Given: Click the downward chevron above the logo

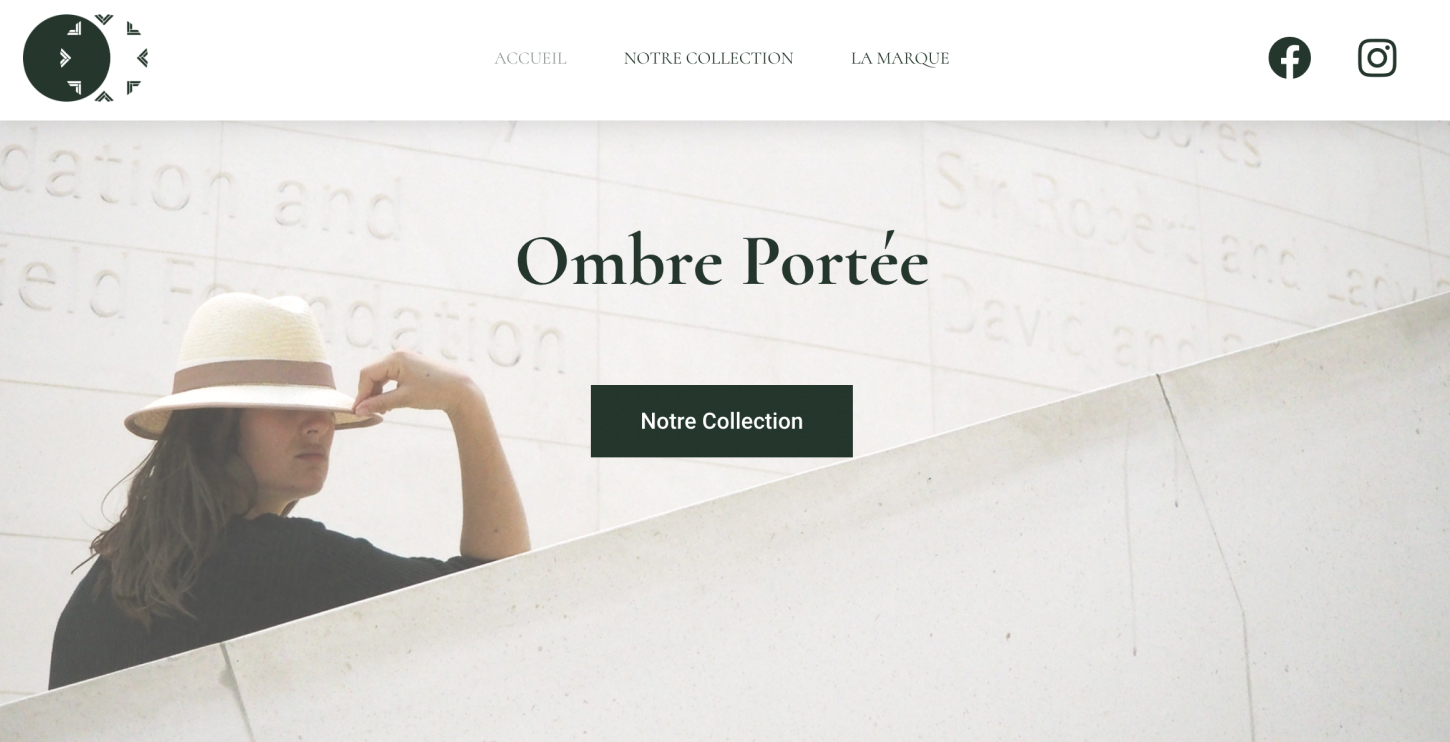Looking at the screenshot, I should pyautogui.click(x=104, y=20).
